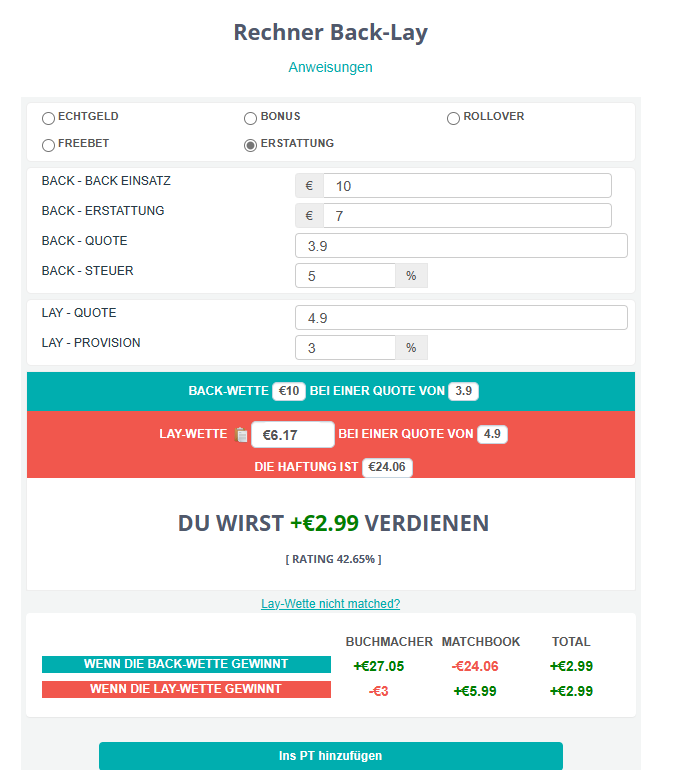Open the 'Lay-Wette nicht matched?' link
Viewport: 700px width, 770px height.
[x=330, y=604]
